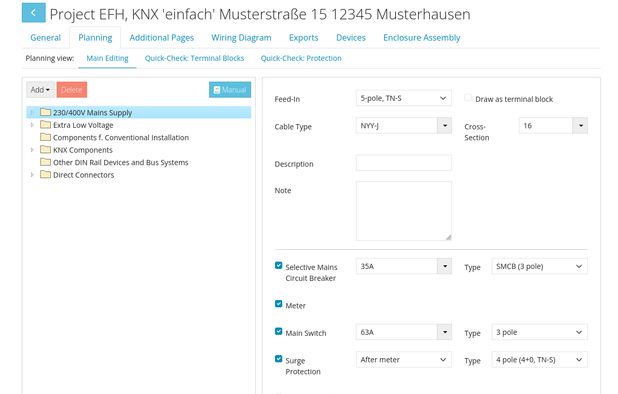Click into the Description field
This screenshot has height=394, width=618.
[x=404, y=163]
